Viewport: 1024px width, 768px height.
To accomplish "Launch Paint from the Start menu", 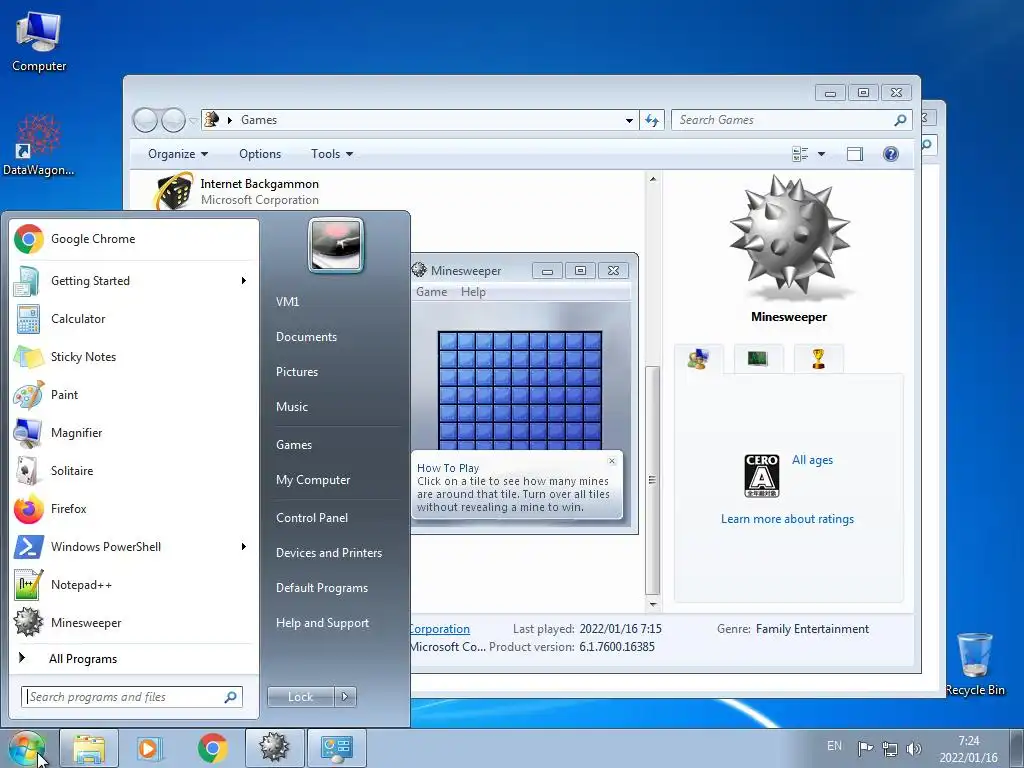I will click(134, 394).
